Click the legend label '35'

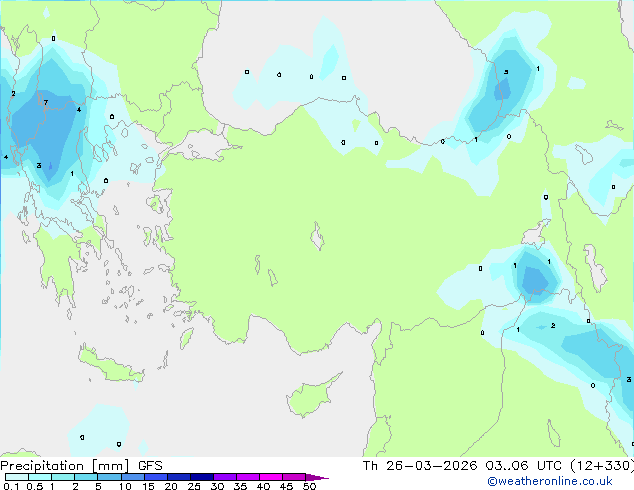tap(240, 486)
